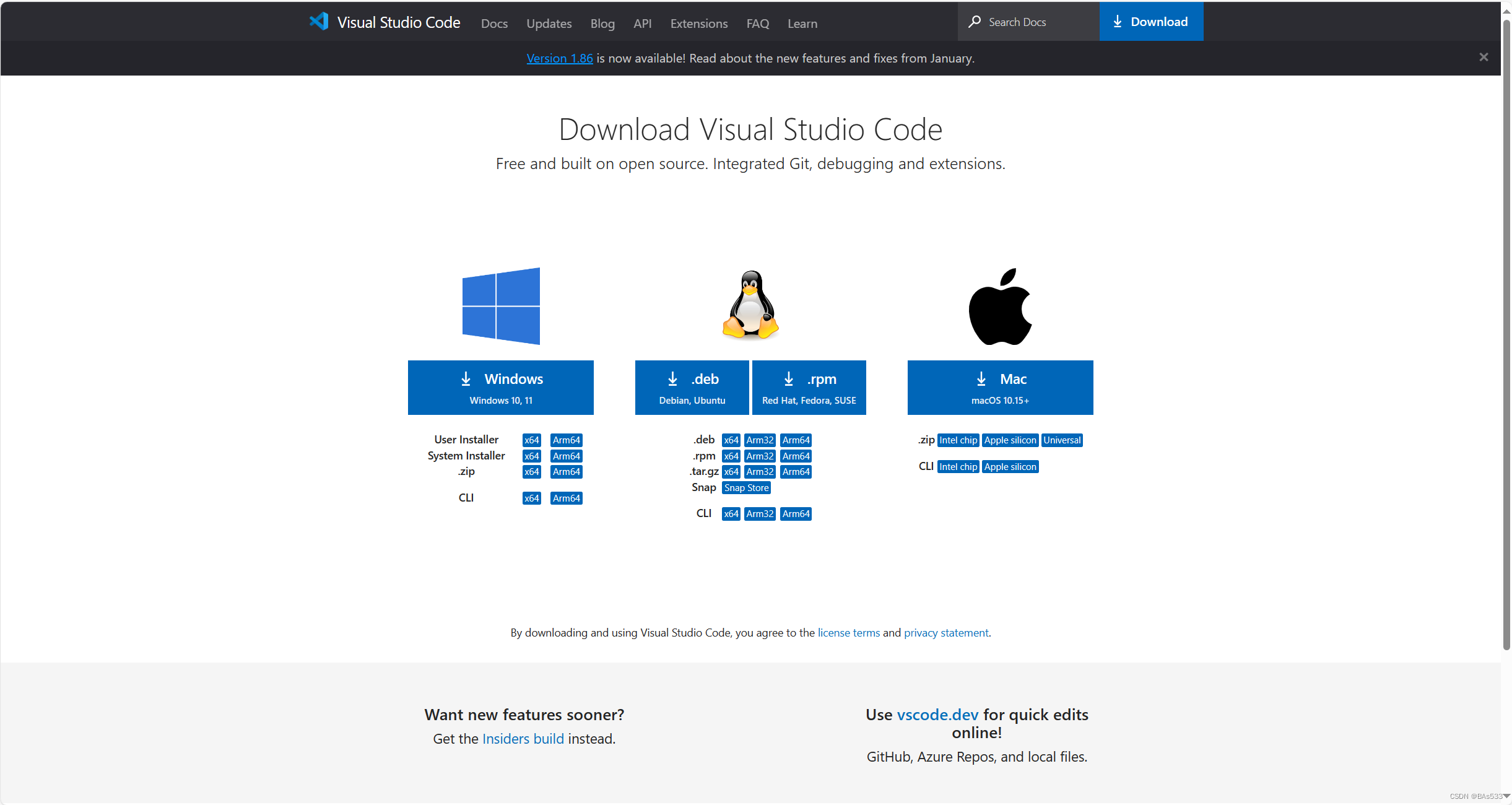Open the license terms link
The height and width of the screenshot is (805, 1512).
tap(848, 633)
